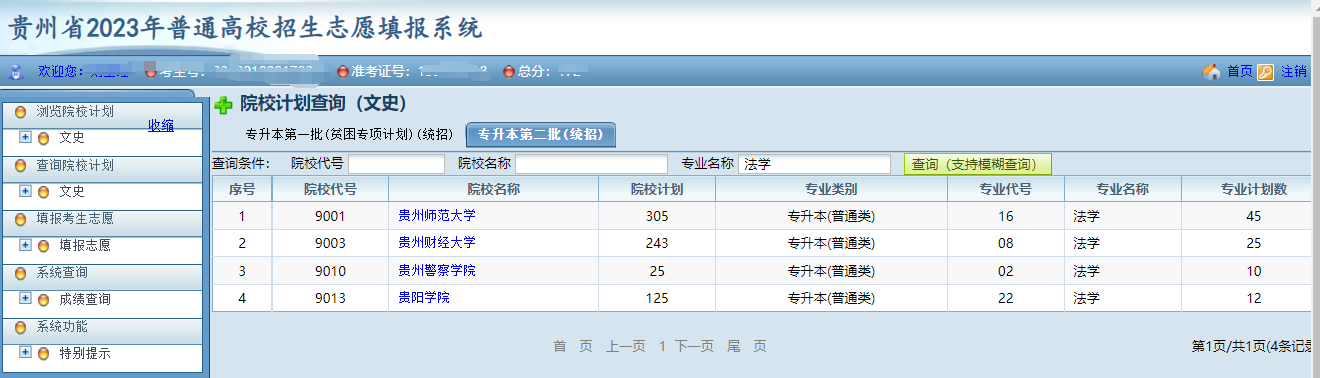Viewport: 1320px width, 378px height.
Task: Select 特别提示 in the sidebar
Action: click(x=85, y=353)
